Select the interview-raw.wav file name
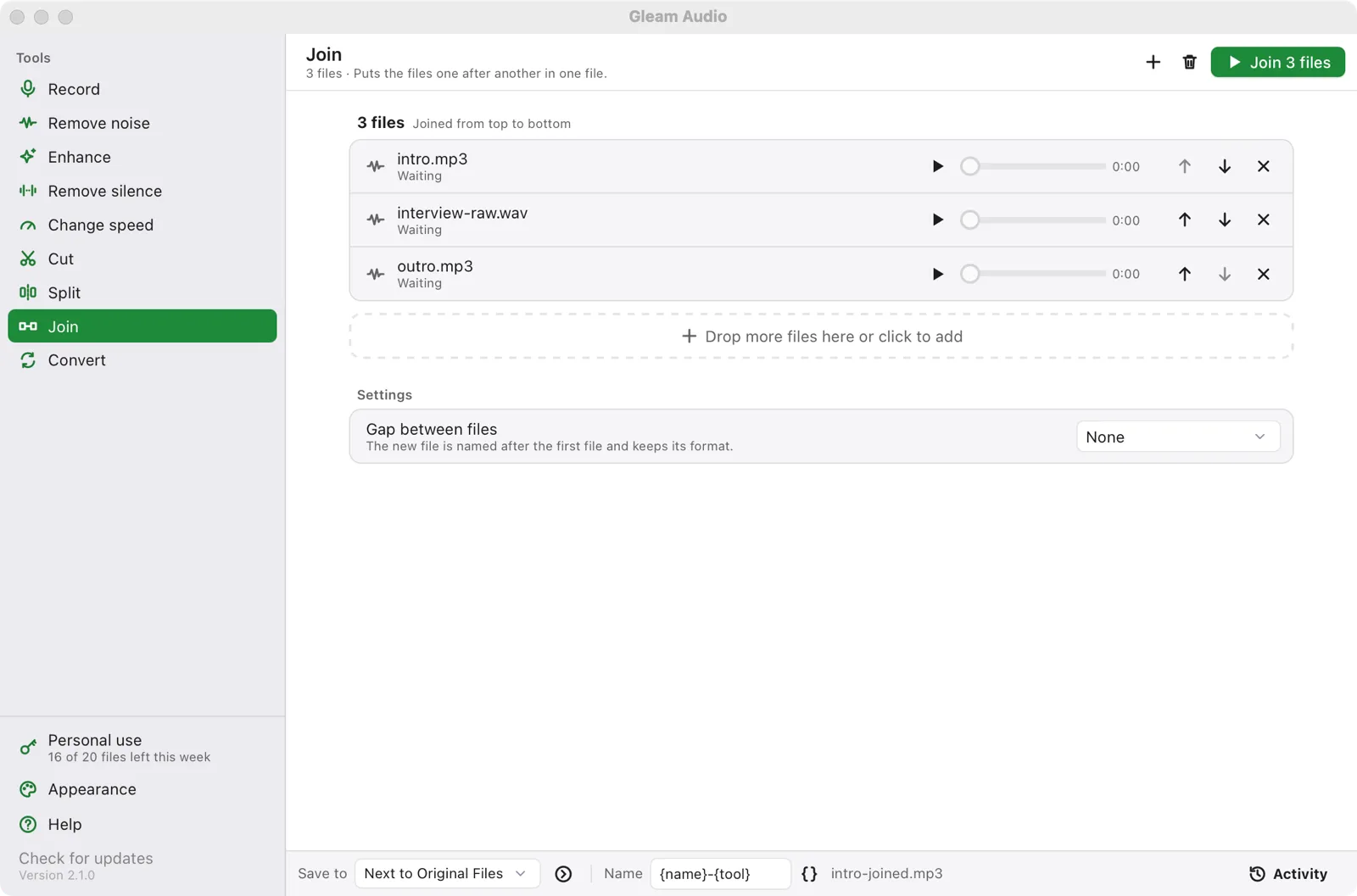Screen dimensions: 1357x896 pyautogui.click(x=462, y=213)
